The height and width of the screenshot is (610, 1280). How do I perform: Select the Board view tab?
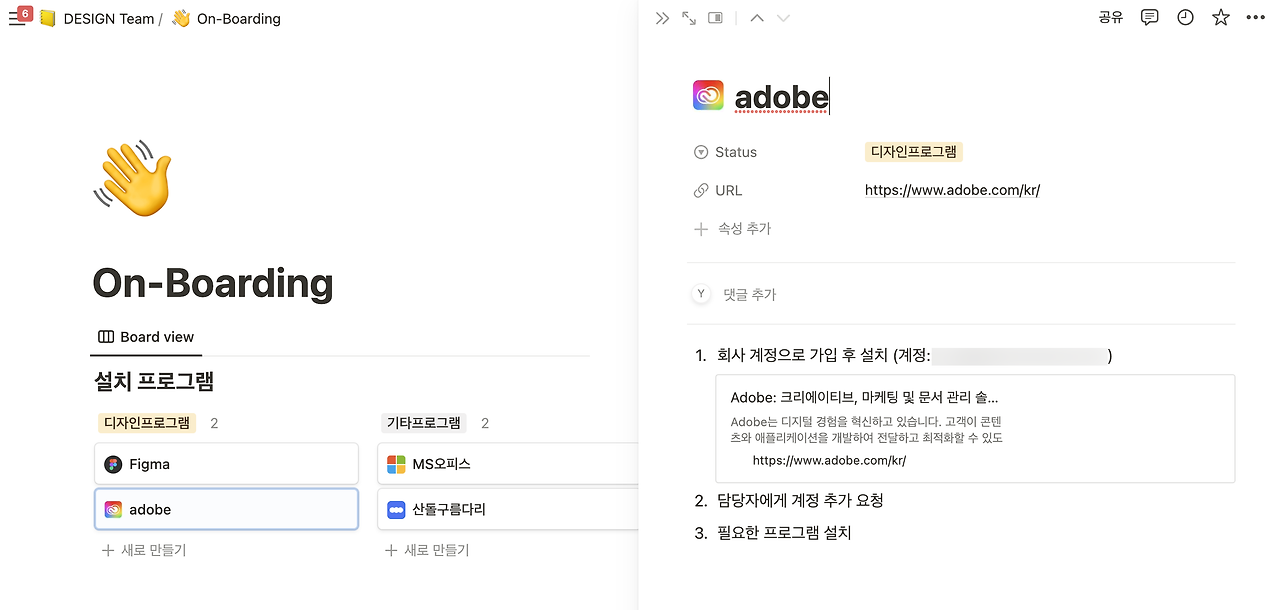point(146,337)
